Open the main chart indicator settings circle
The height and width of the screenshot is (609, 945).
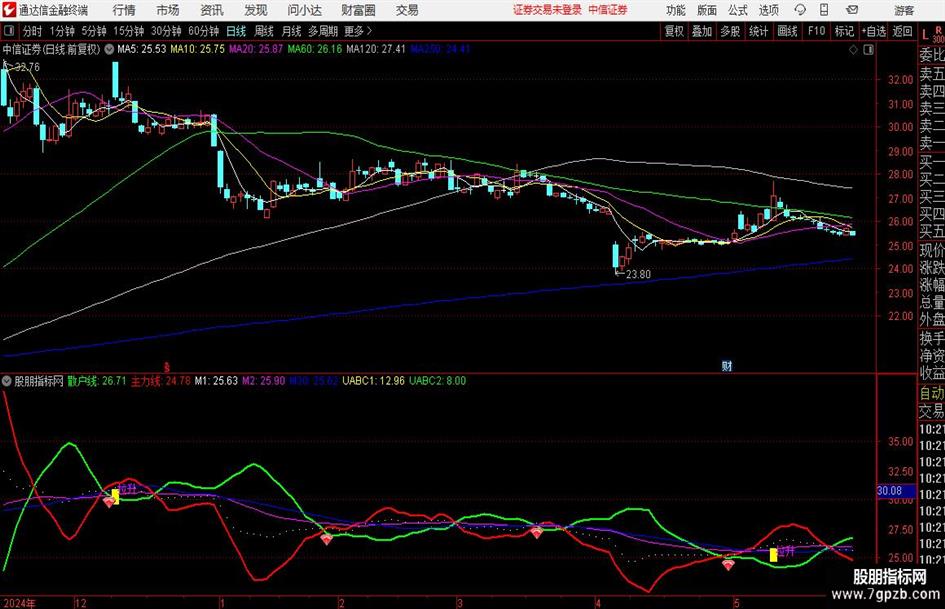coord(109,49)
